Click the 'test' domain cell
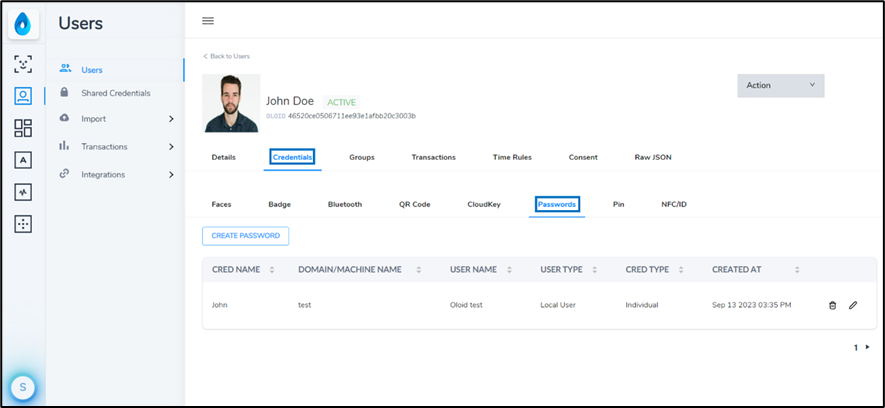 pos(305,305)
